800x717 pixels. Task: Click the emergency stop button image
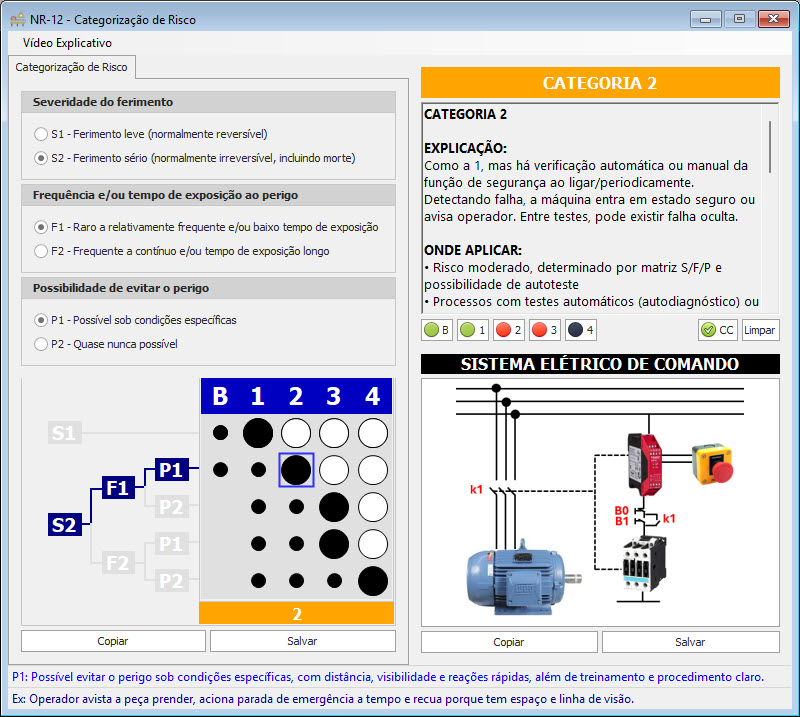[x=713, y=464]
